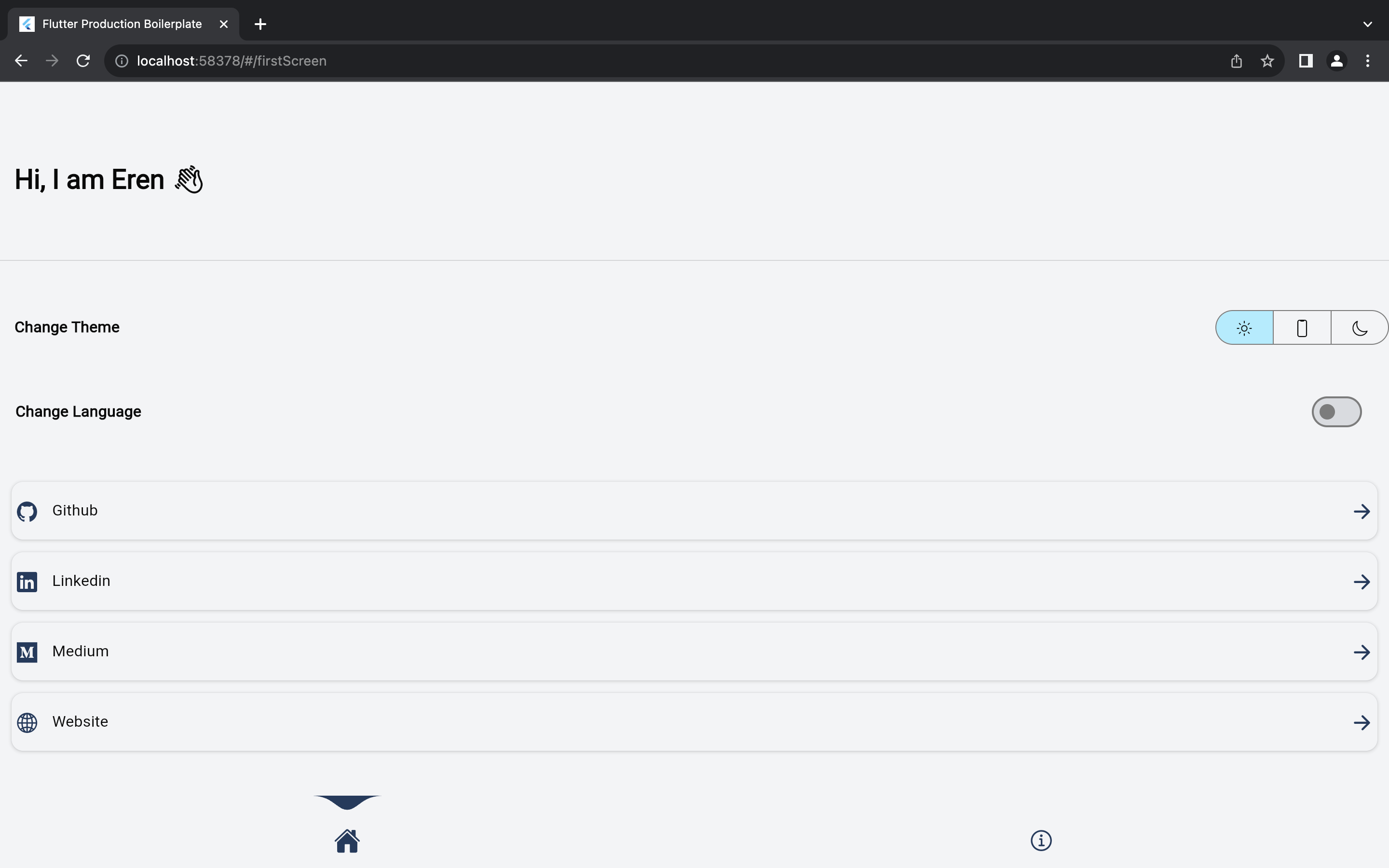
Task: Open the Github arrow link
Action: click(x=1362, y=511)
